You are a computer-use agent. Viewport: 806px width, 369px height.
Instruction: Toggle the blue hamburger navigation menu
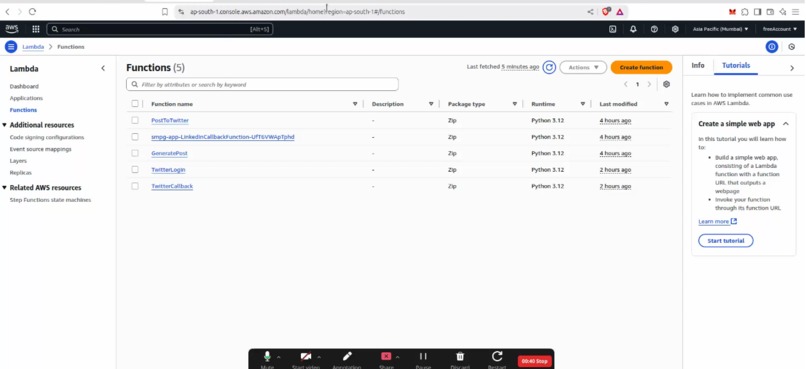coord(11,47)
